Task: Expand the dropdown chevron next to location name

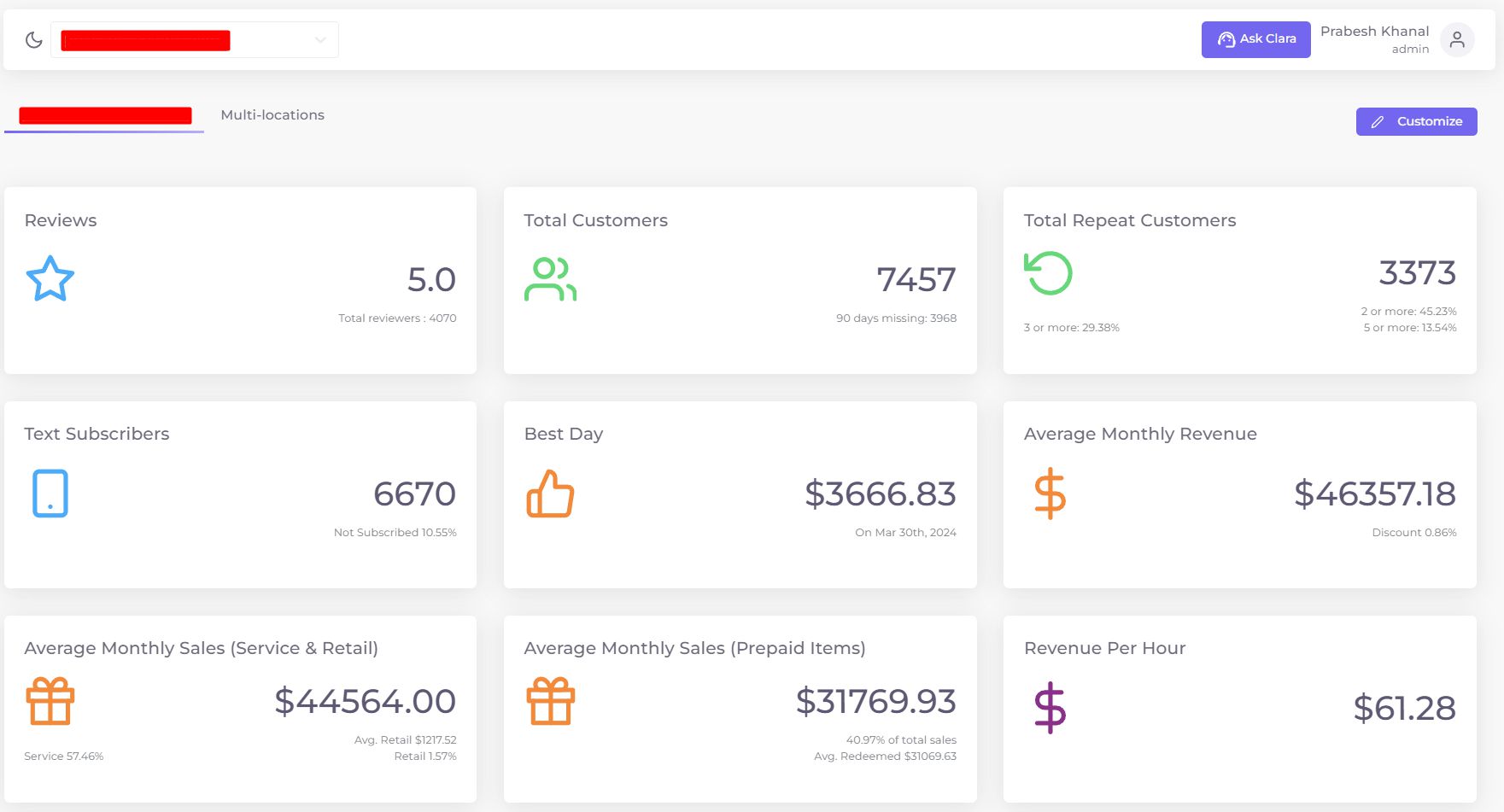Action: click(319, 39)
